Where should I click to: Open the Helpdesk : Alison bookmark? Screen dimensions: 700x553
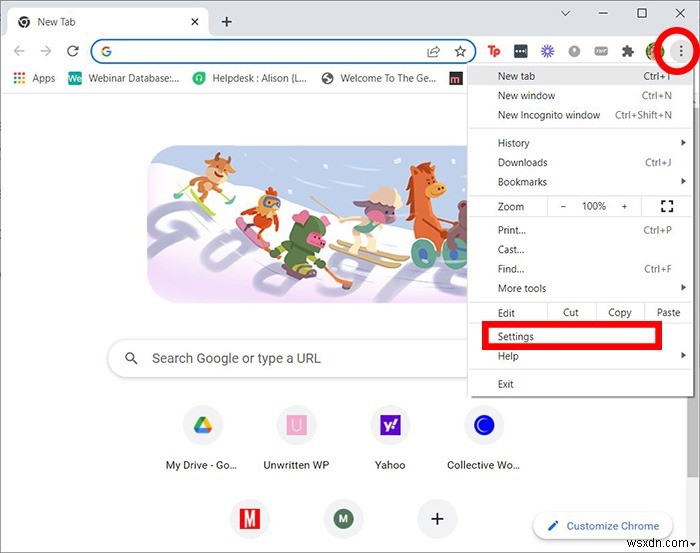coord(250,78)
